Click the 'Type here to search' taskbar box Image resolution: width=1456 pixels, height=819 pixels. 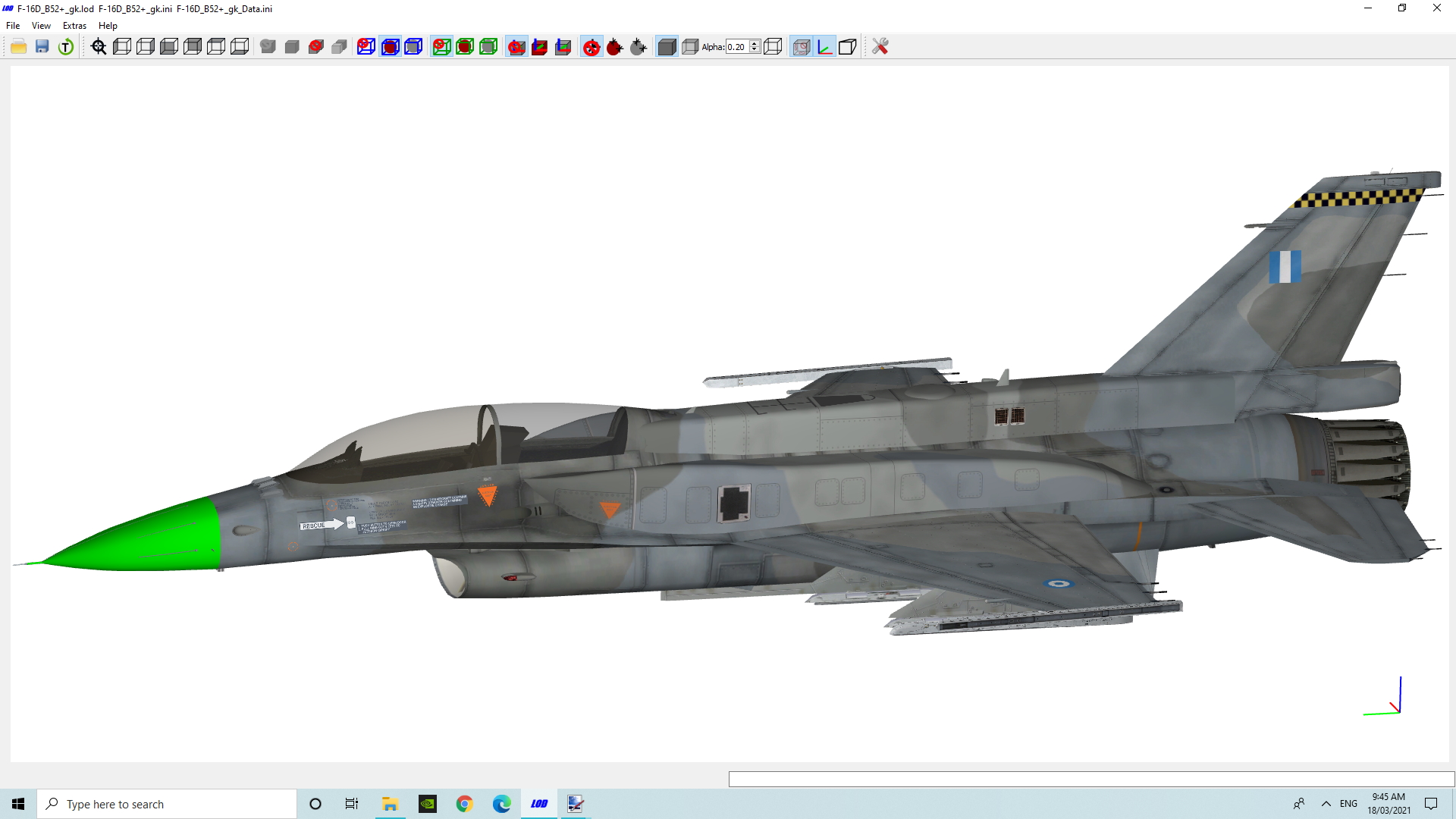click(167, 804)
